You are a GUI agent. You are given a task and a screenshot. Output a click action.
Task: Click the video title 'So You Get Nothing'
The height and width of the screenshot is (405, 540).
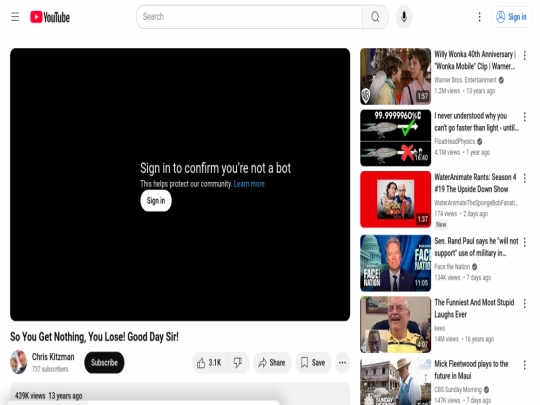94,336
